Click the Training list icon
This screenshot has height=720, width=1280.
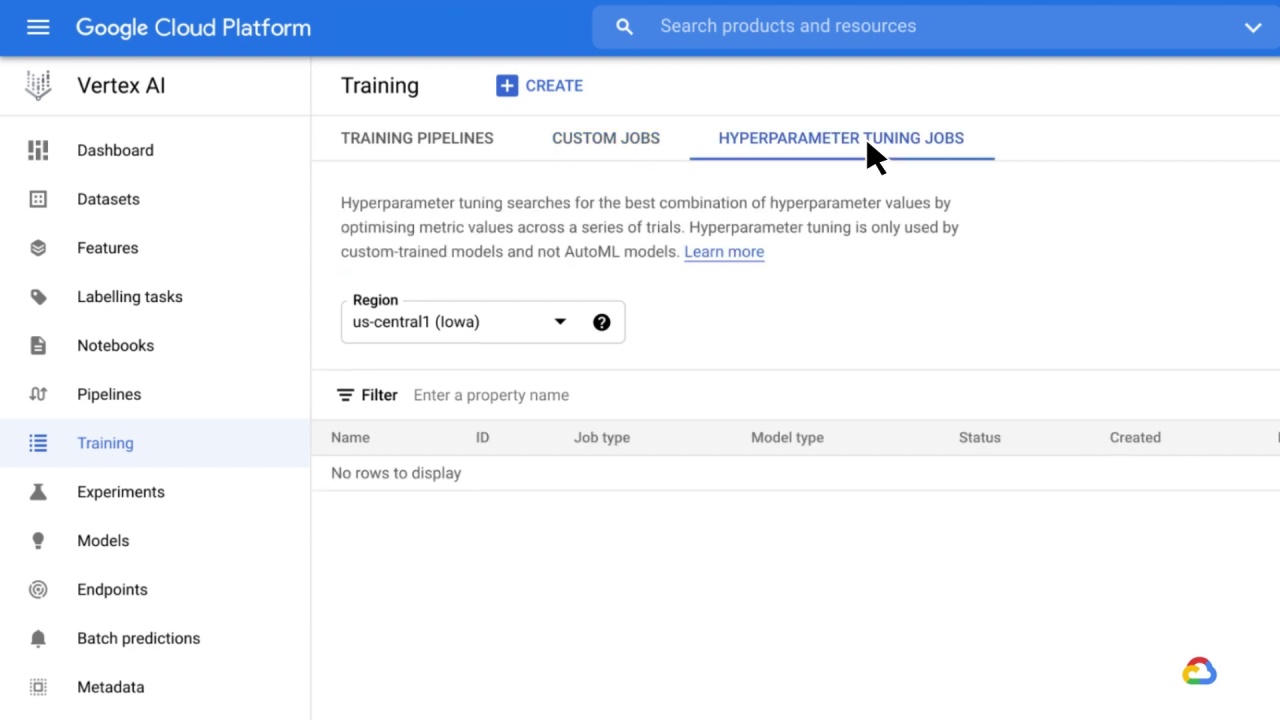38,443
